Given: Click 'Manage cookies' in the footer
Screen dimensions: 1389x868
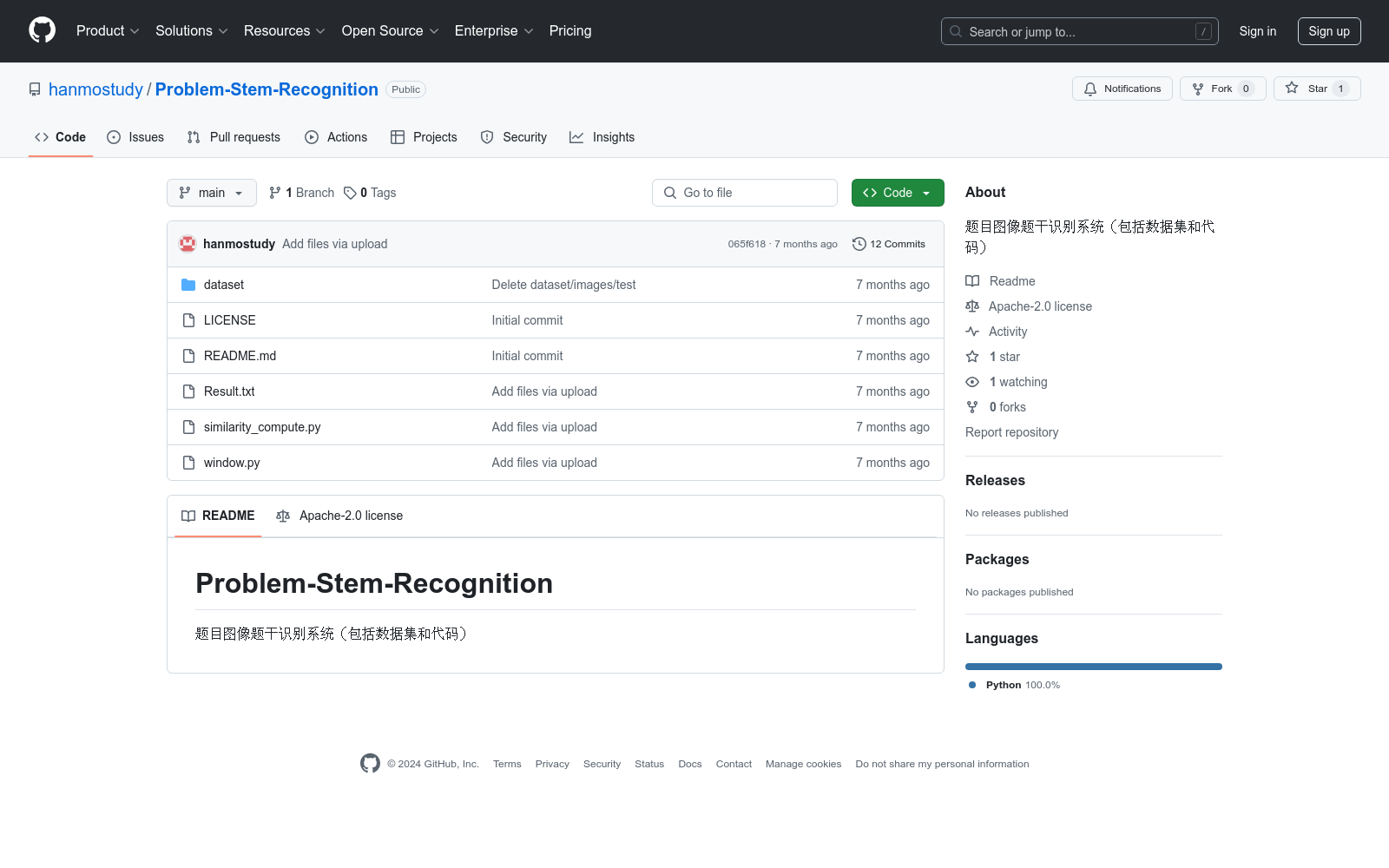Looking at the screenshot, I should [804, 764].
